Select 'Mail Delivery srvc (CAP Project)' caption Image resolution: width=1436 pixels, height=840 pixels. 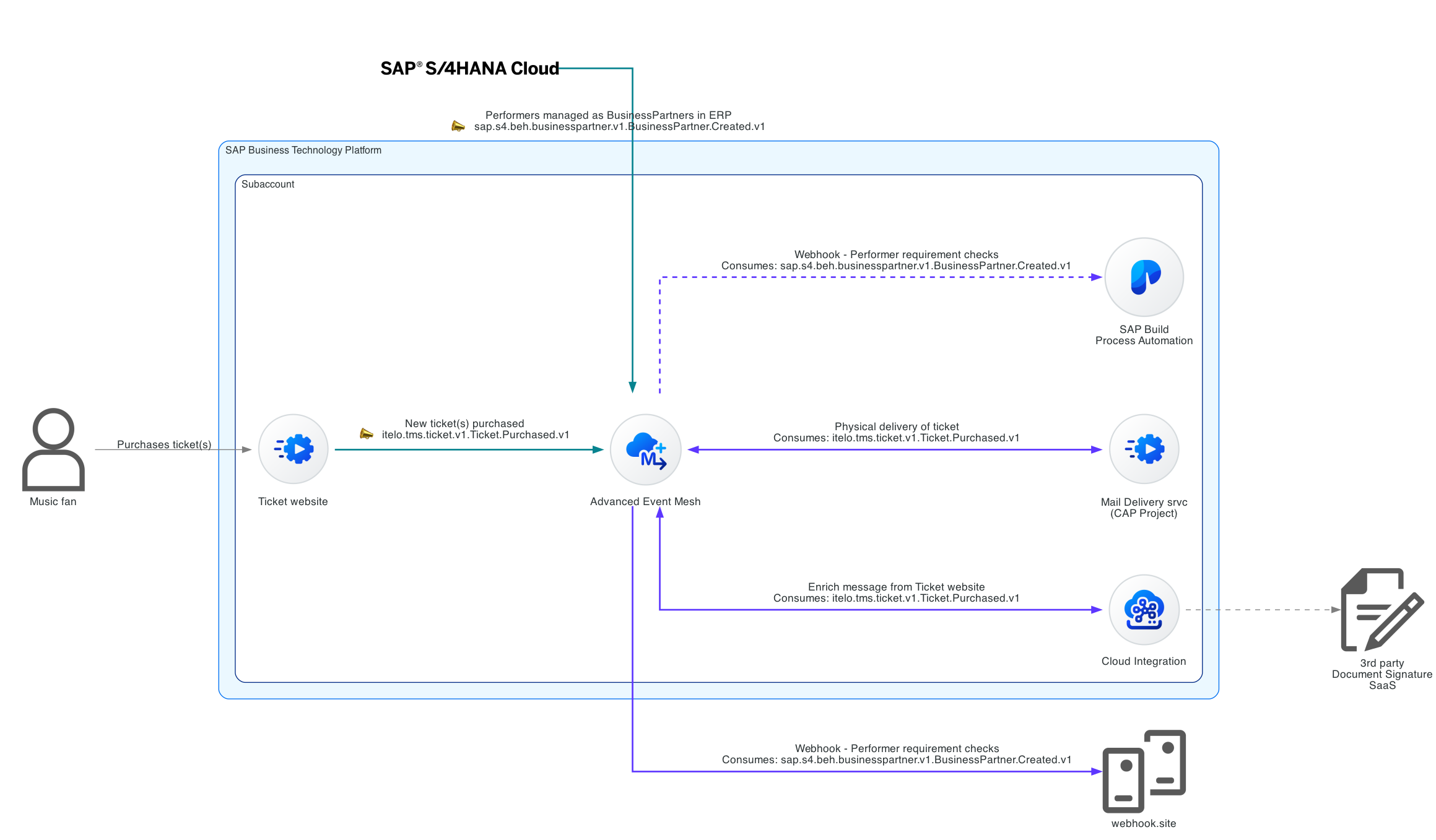(1144, 508)
